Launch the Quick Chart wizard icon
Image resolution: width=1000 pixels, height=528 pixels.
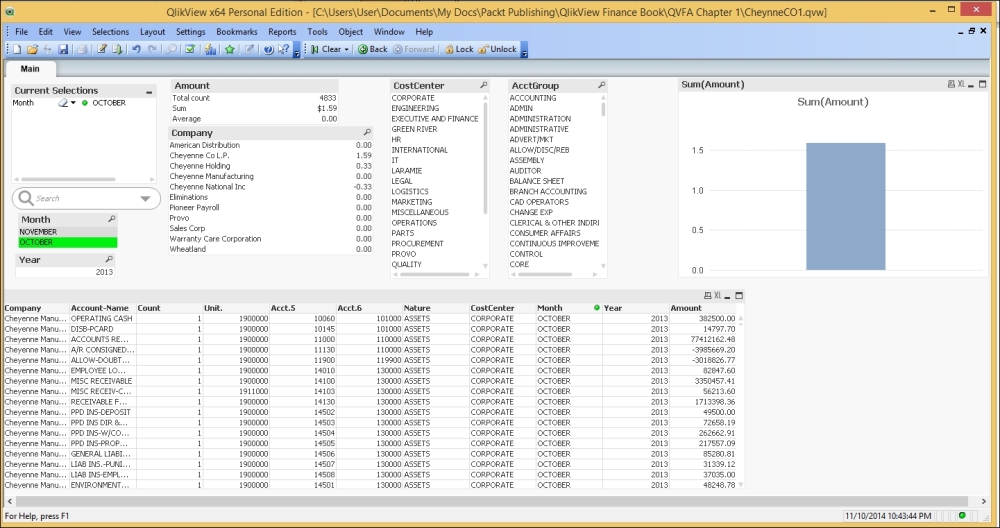click(x=210, y=49)
